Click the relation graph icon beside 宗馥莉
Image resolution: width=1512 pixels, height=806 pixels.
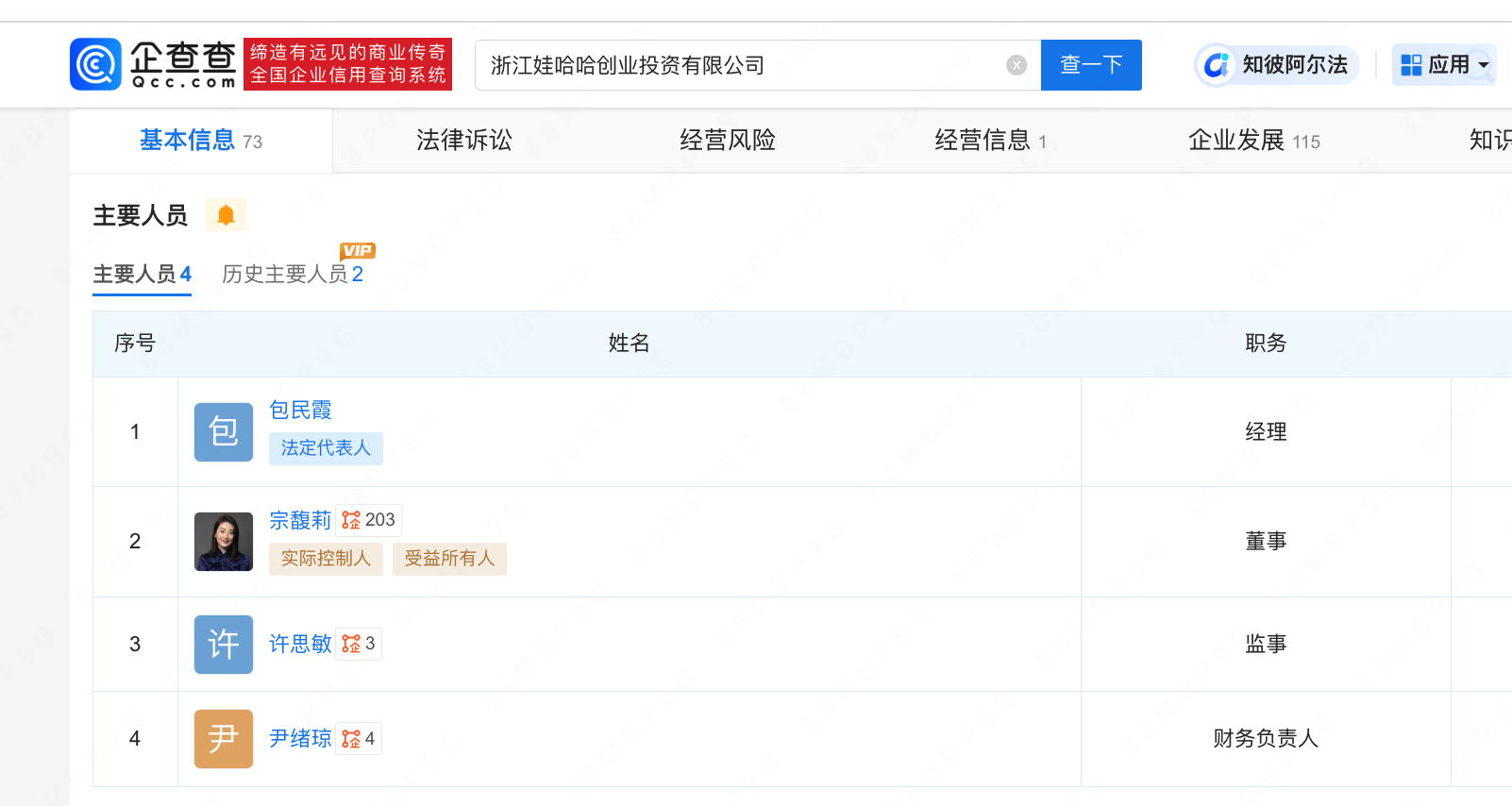click(352, 520)
